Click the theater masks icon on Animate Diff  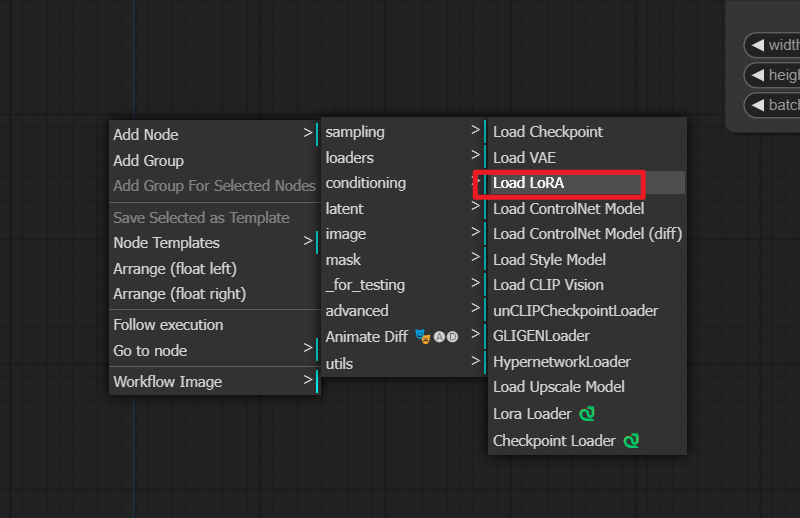(422, 337)
